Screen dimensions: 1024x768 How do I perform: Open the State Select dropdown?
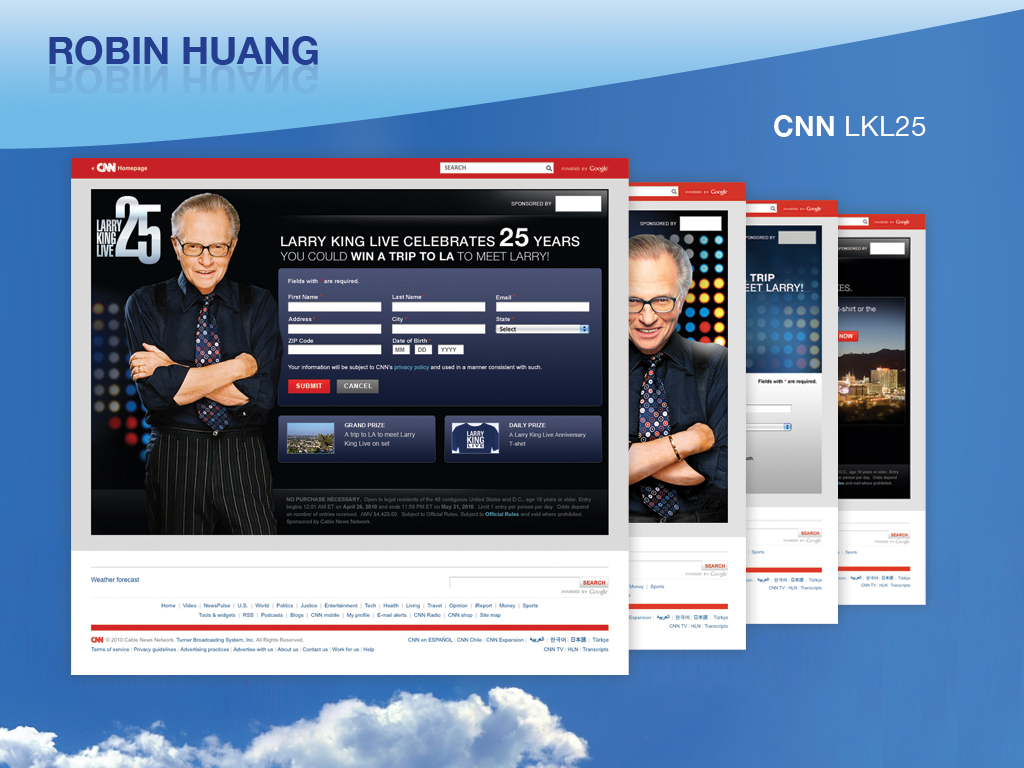542,329
